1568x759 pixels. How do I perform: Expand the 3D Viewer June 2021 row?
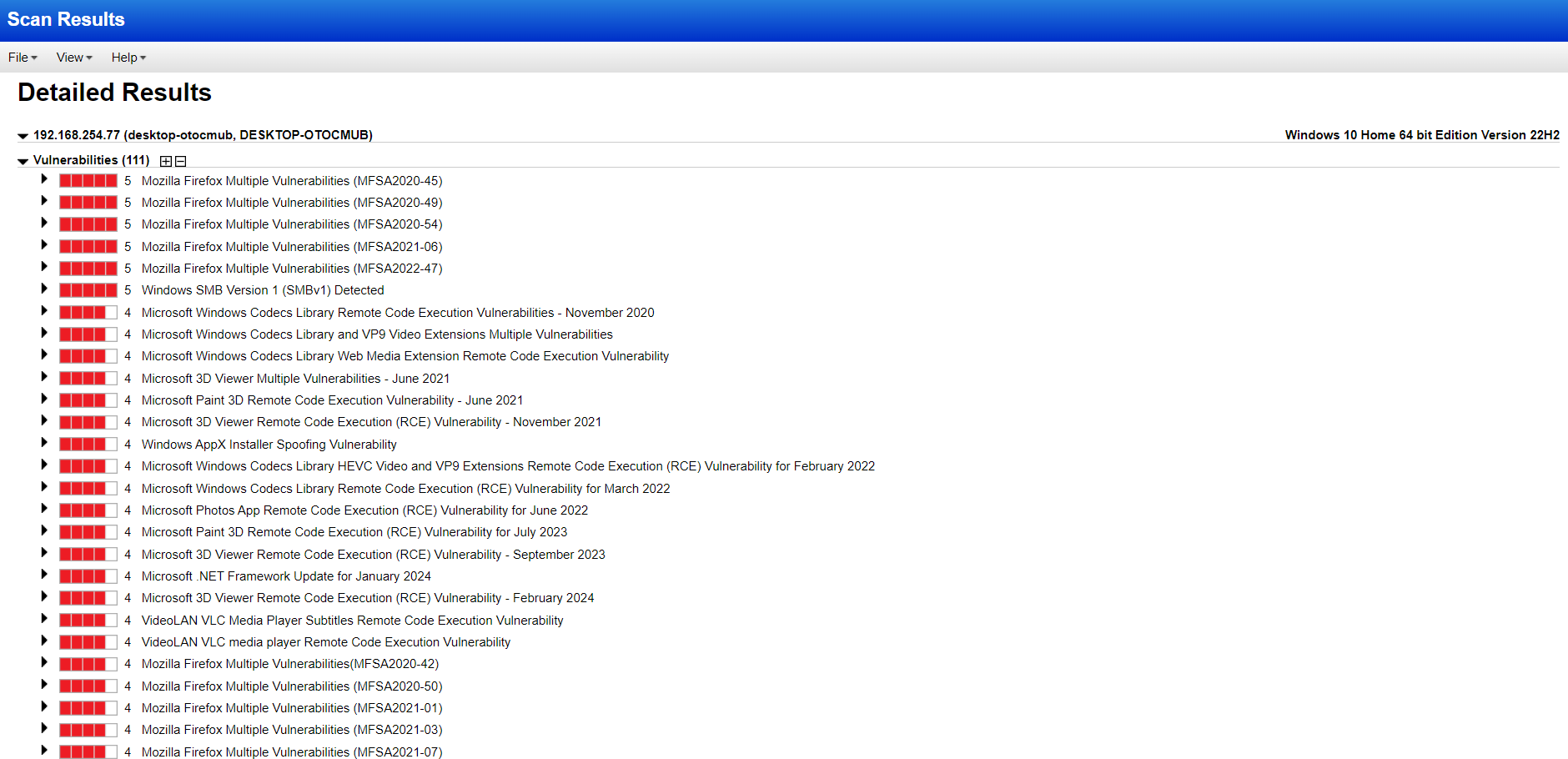44,377
